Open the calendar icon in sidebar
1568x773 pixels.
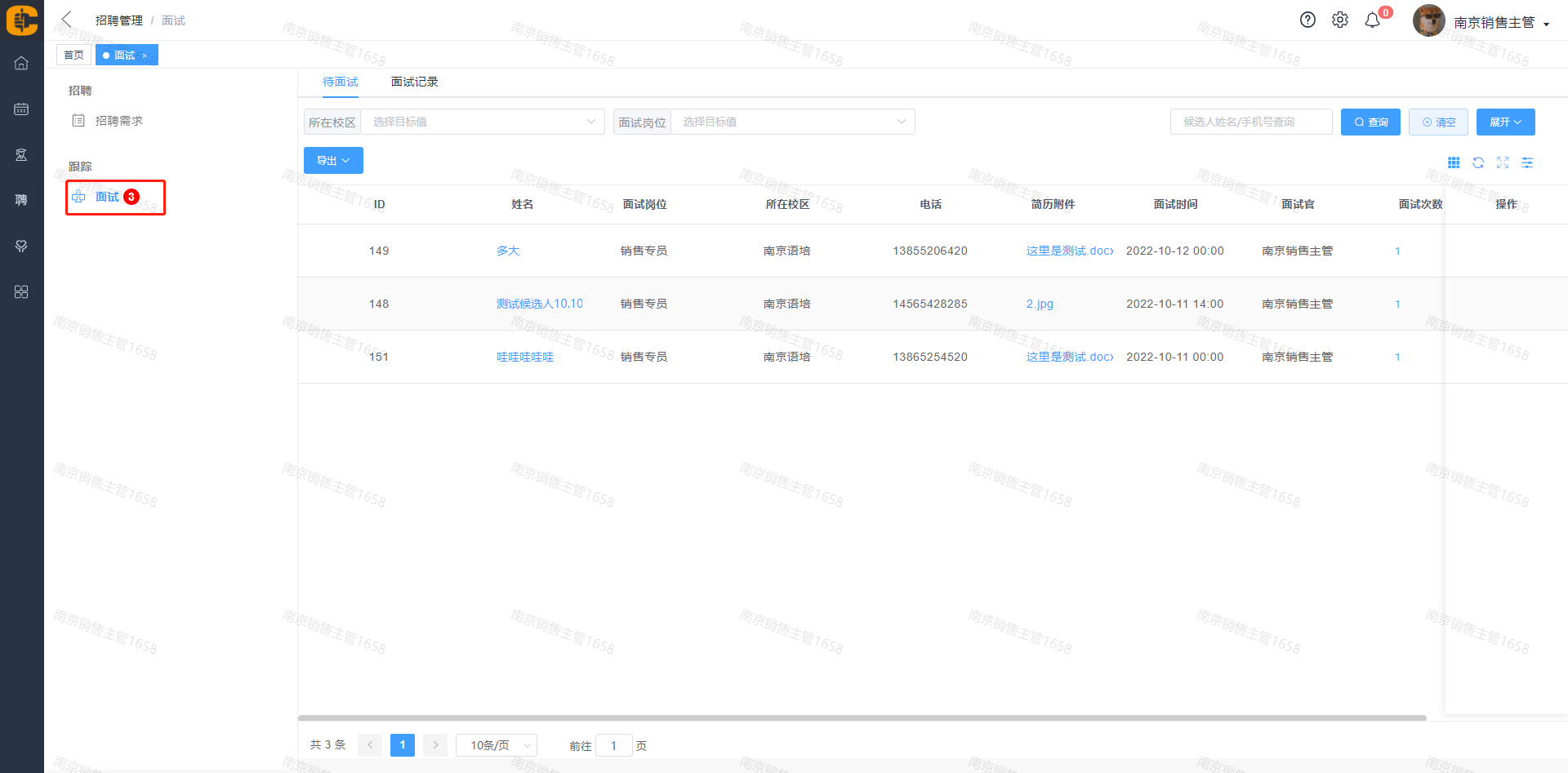pyautogui.click(x=21, y=109)
